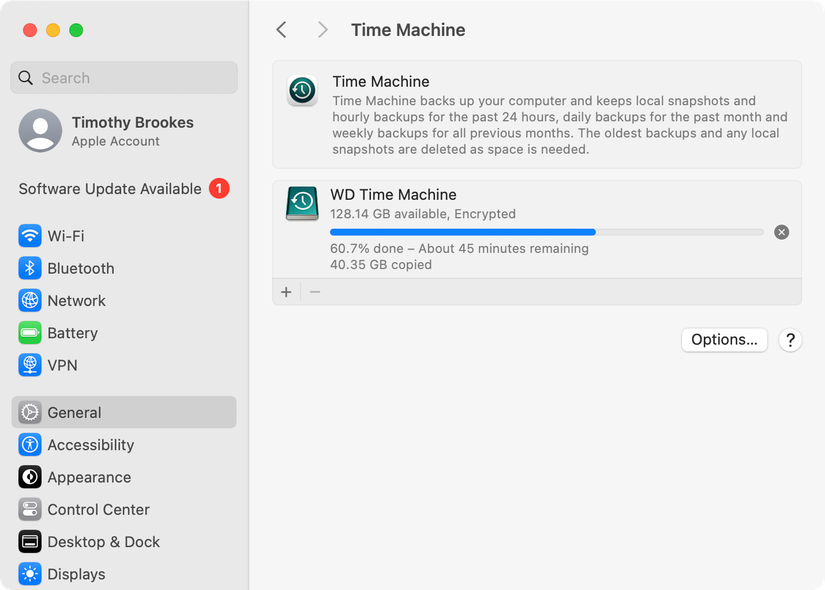Open Software Update Available notification
This screenshot has height=590, width=825.
coord(113,189)
